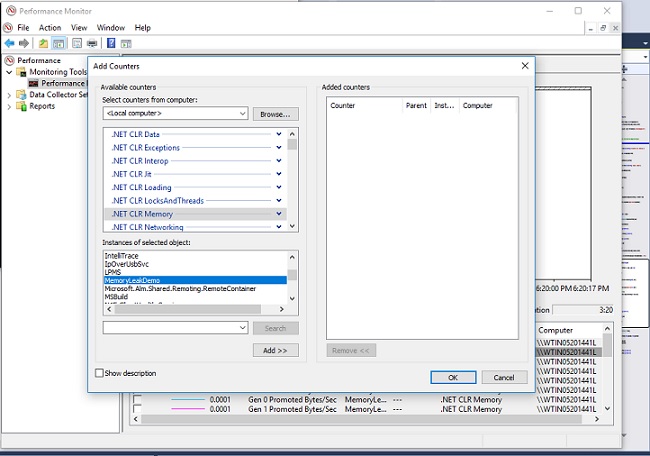Expand the Data Collector Sets tree node
The height and width of the screenshot is (456, 650).
(9, 95)
